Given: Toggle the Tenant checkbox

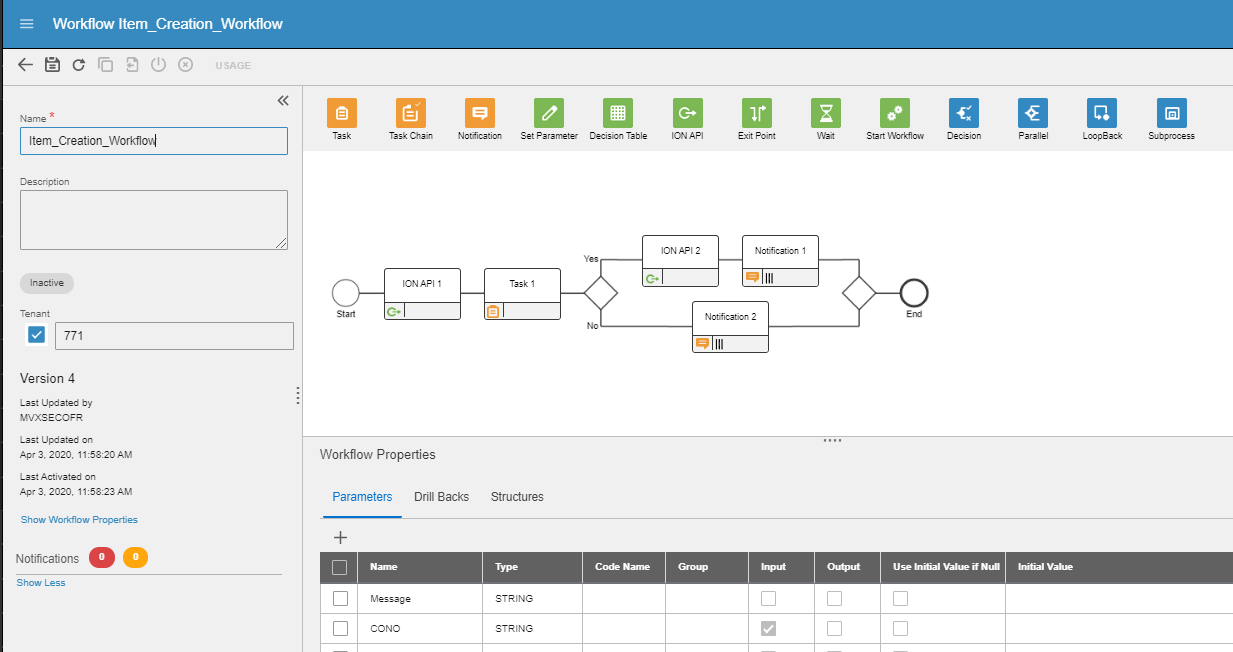Looking at the screenshot, I should 37,335.
